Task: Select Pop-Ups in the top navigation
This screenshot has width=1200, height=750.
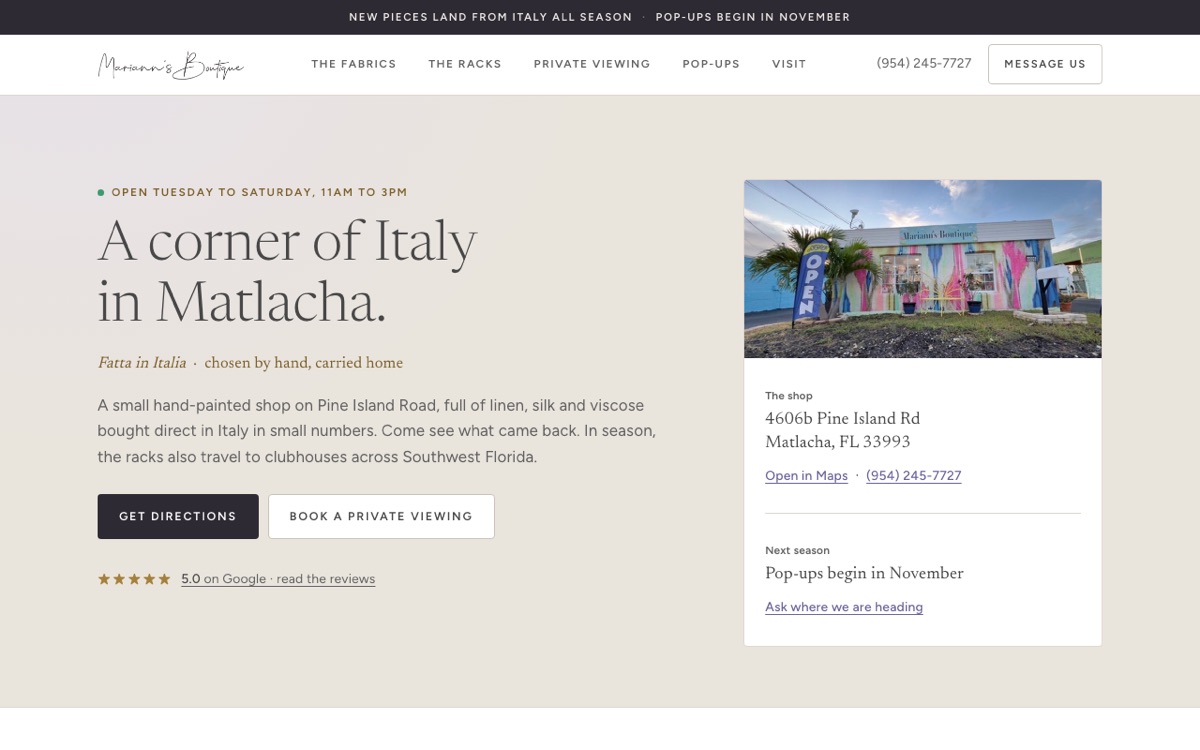Action: 711,64
